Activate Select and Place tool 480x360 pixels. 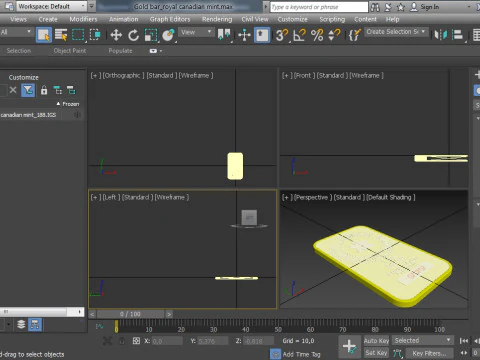168,35
